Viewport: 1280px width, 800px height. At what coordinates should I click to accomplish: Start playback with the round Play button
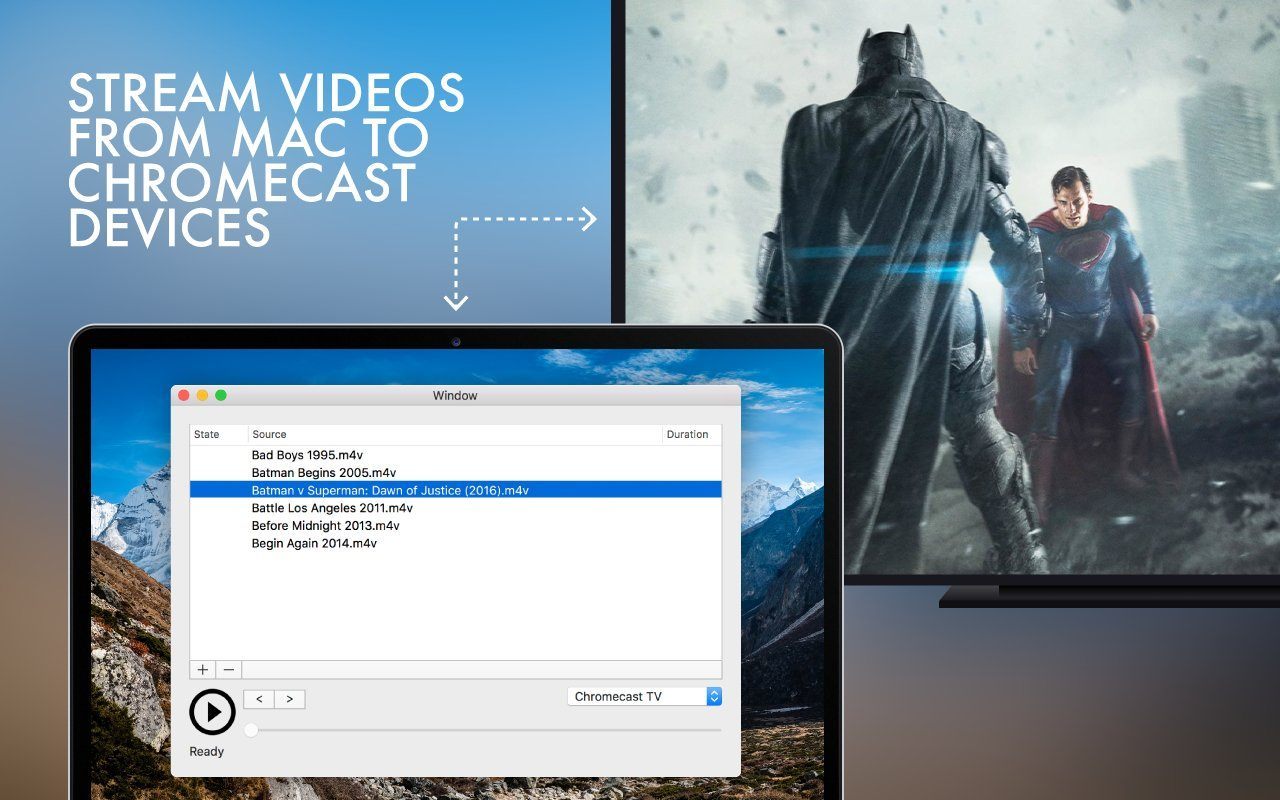click(x=212, y=712)
